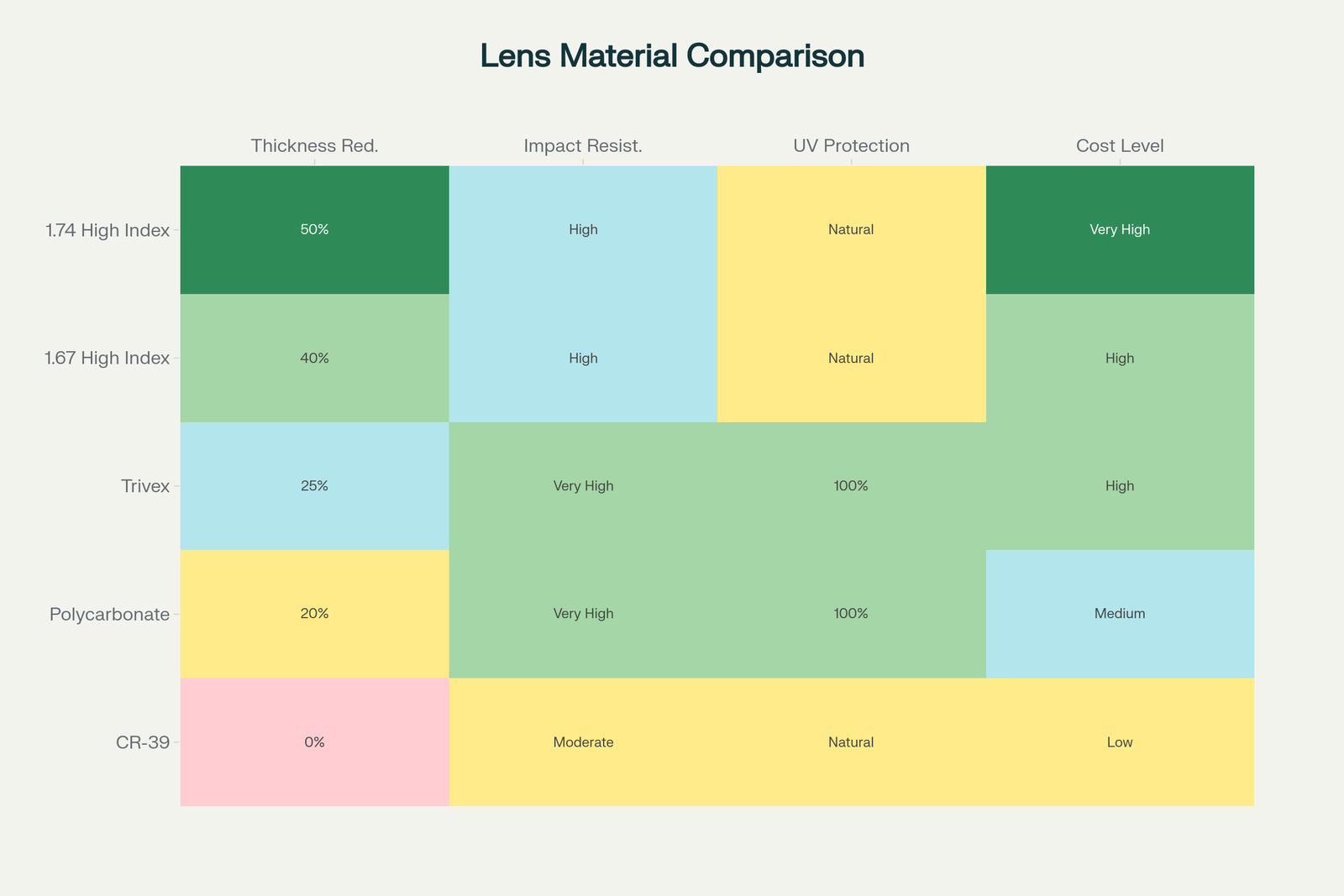Click the dark green 50% cell
The height and width of the screenshot is (896, 1344).
[314, 229]
